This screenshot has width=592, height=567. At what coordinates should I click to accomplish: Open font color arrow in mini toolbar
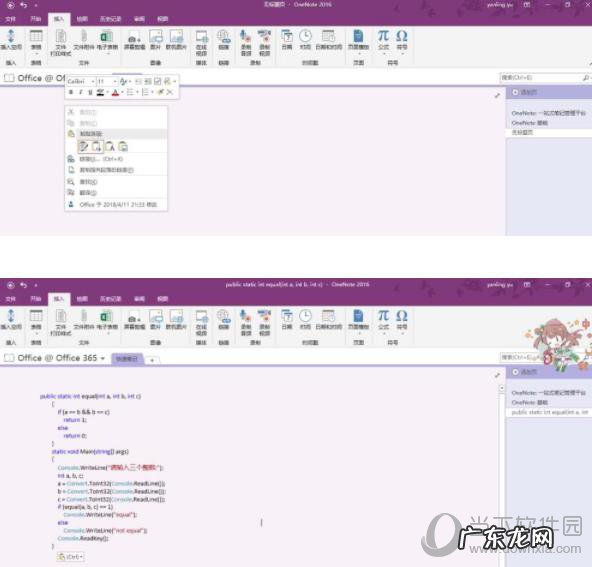click(x=122, y=92)
